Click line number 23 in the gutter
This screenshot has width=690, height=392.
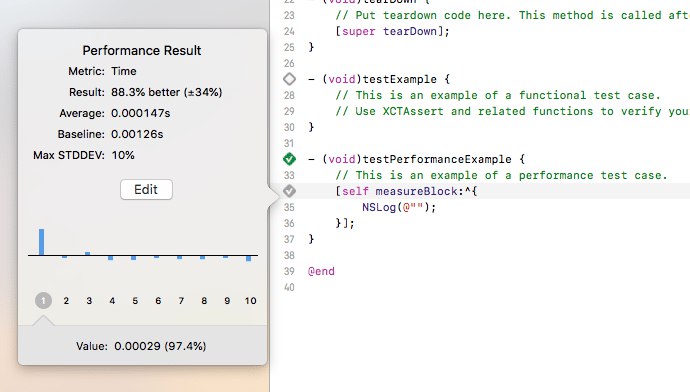coord(289,15)
